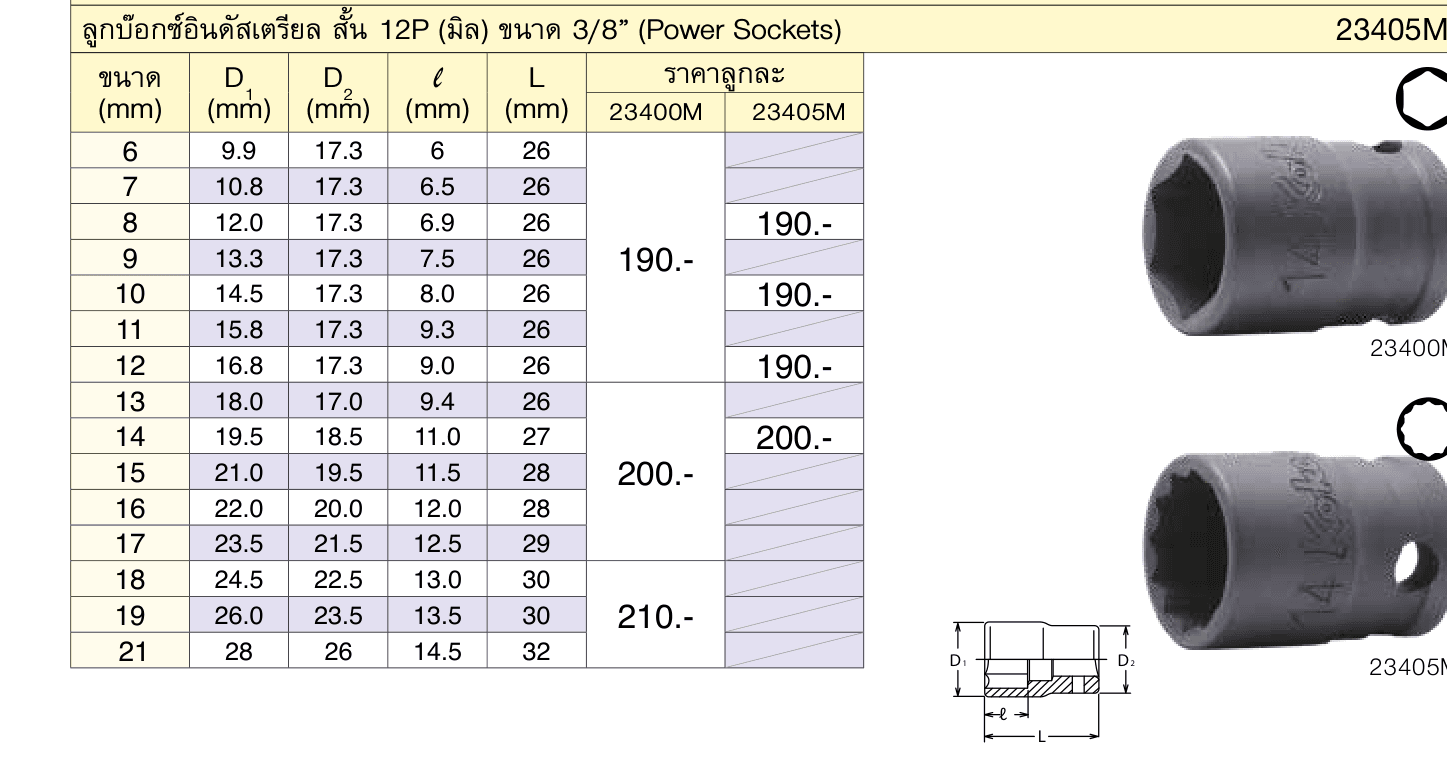Click model number 23405M in title bar
The image size is (1447, 767).
[x=1391, y=30]
